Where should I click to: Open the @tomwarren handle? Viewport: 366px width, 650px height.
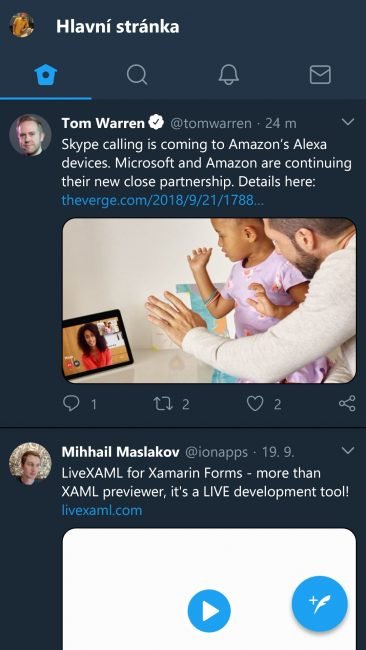point(211,123)
